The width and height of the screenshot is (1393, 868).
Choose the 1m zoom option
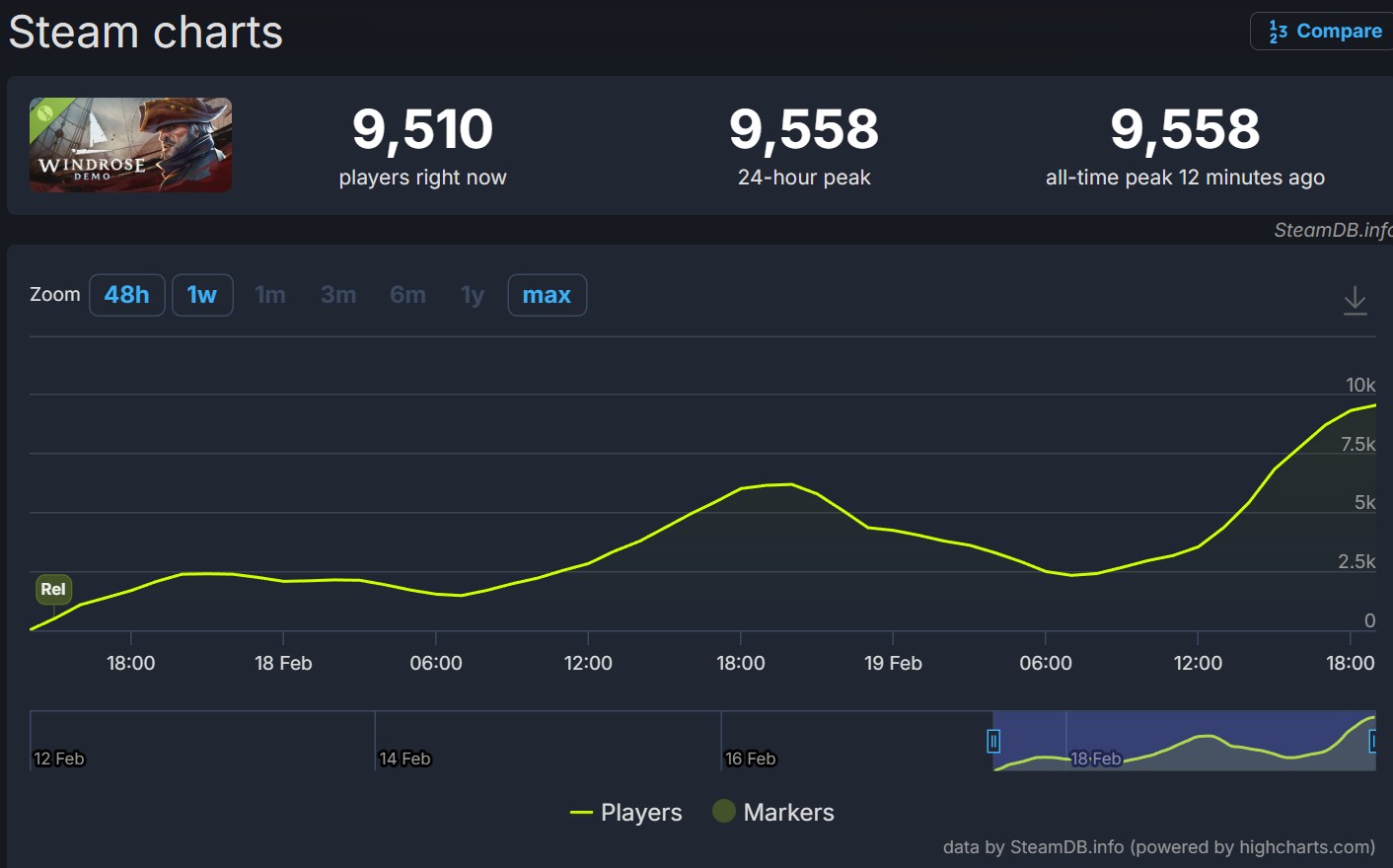(x=269, y=295)
